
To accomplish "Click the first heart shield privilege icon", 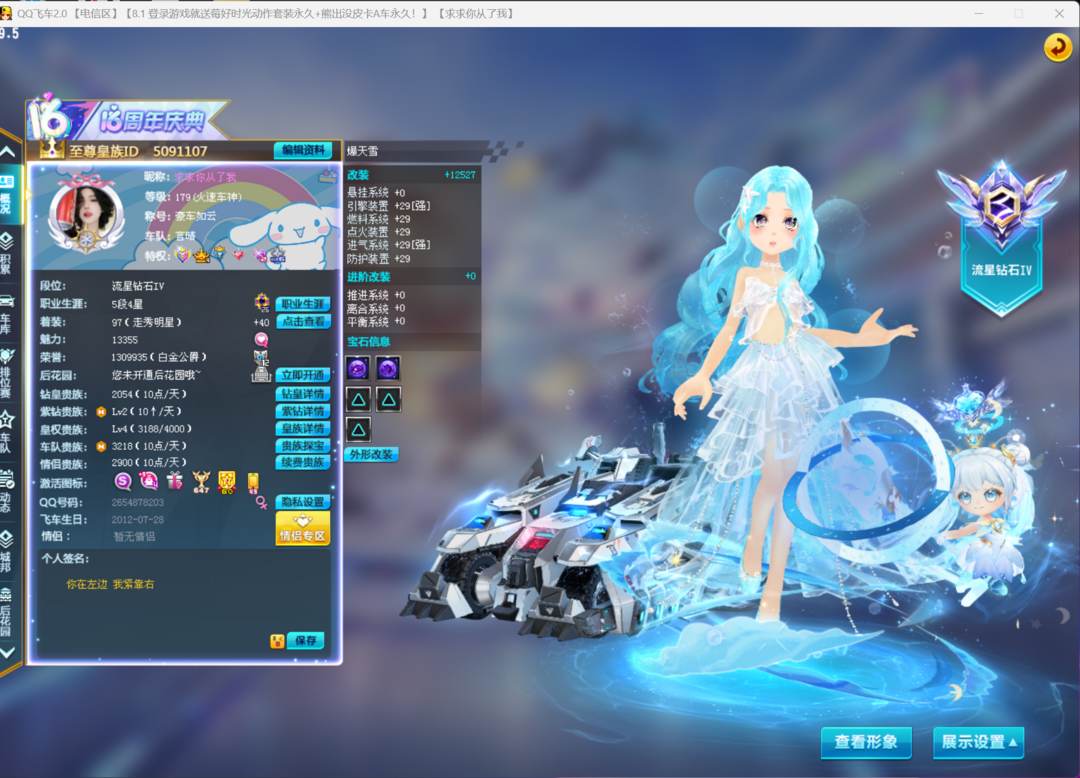I will 183,255.
